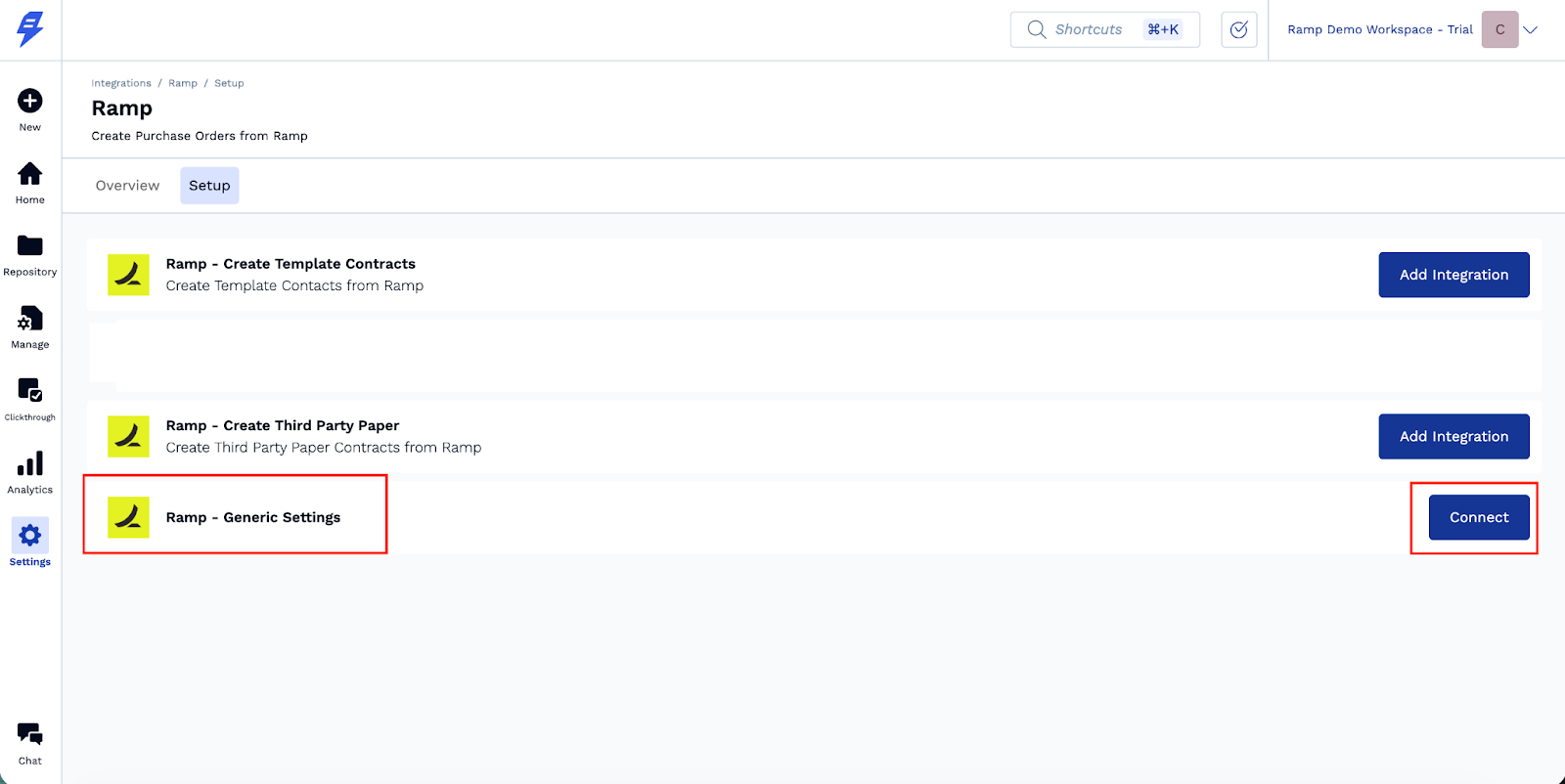The image size is (1565, 784).
Task: Click the Setup breadcrumb item
Action: pyautogui.click(x=229, y=83)
